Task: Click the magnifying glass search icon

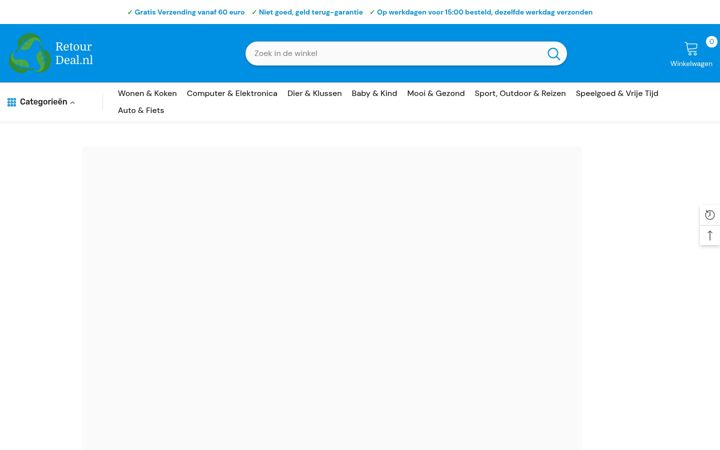Action: pyautogui.click(x=553, y=54)
